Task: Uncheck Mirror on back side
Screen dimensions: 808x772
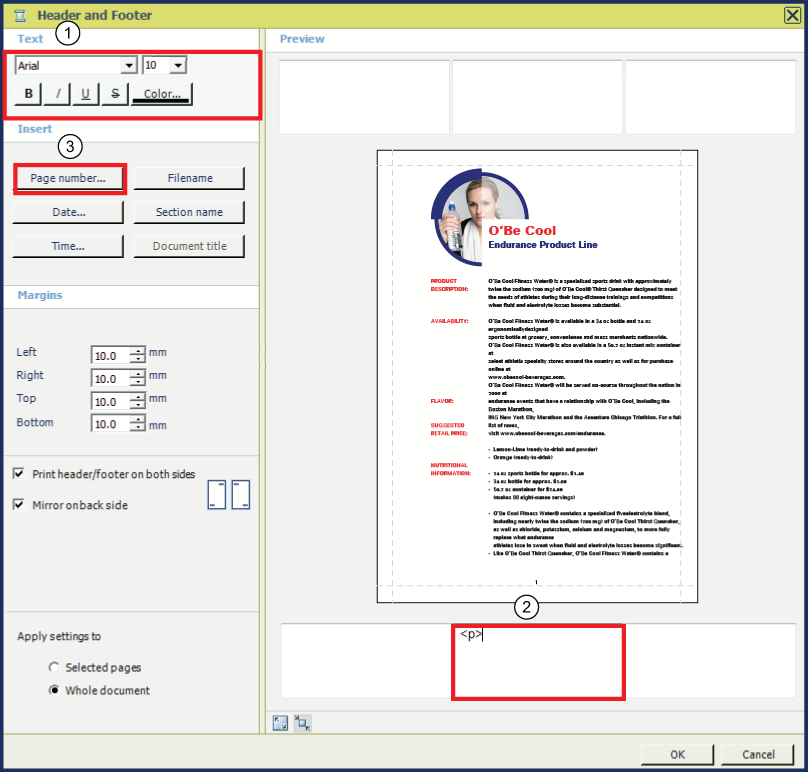Action: [19, 505]
